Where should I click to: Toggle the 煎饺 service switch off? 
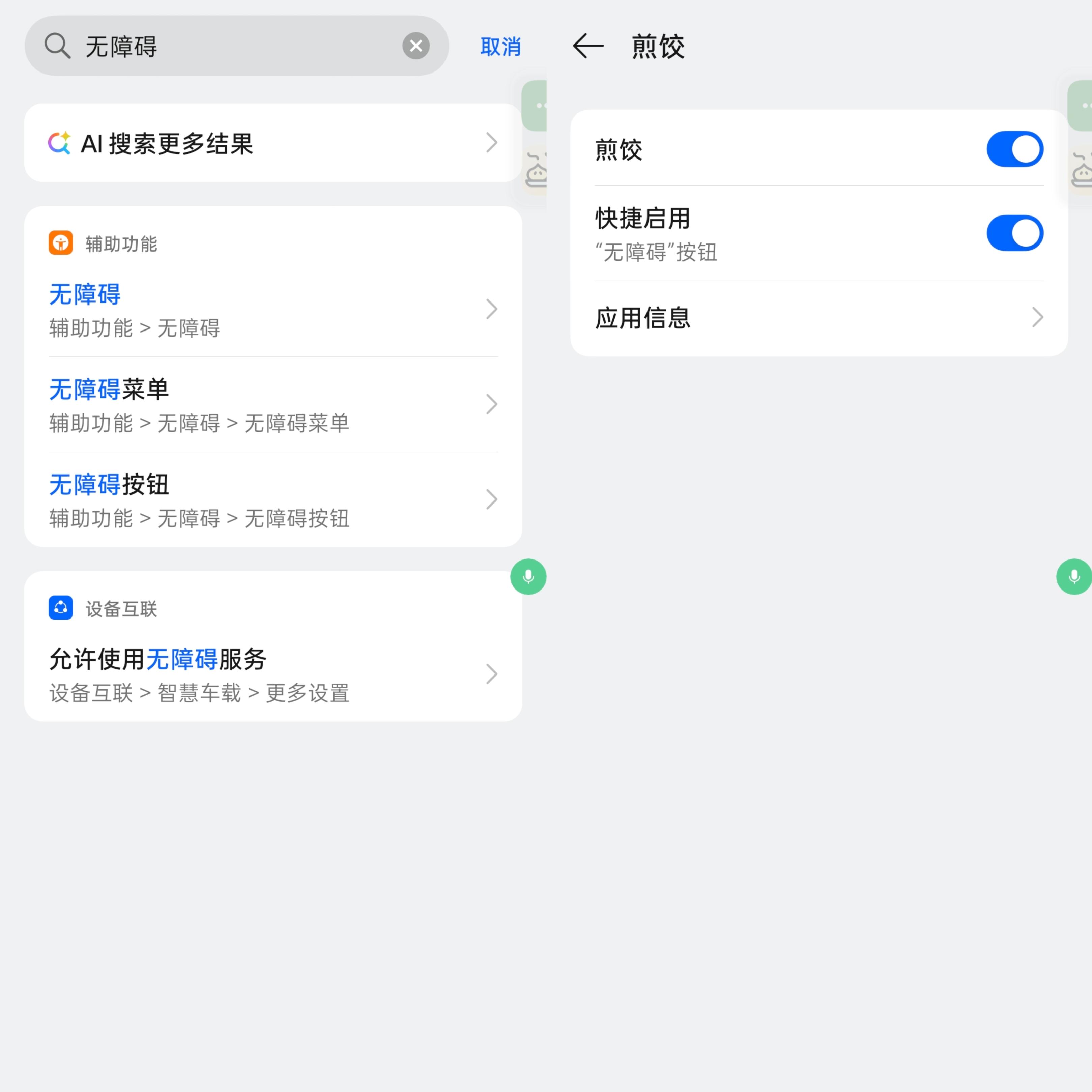click(x=1014, y=149)
